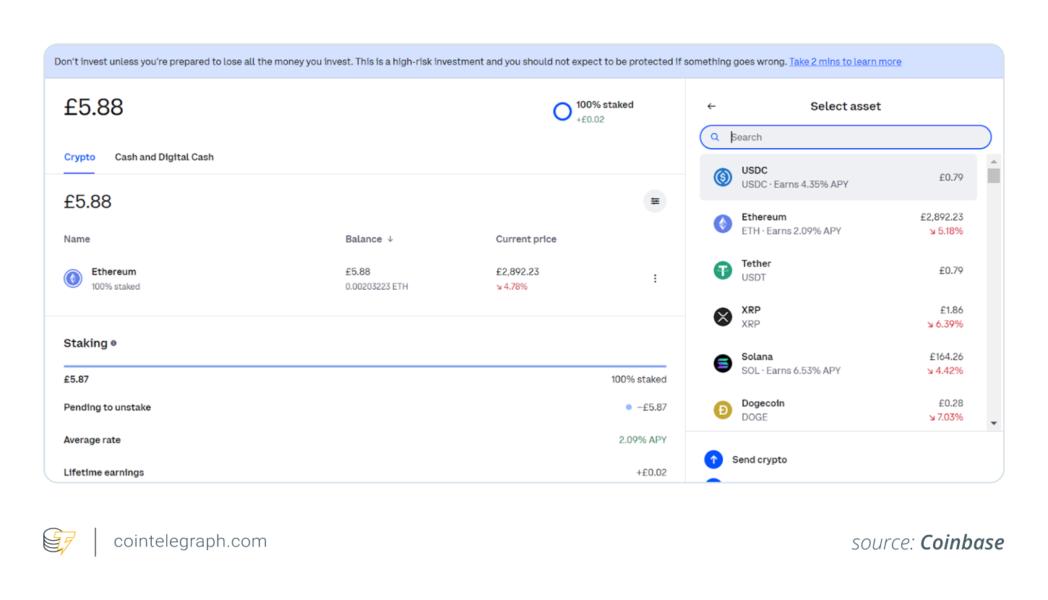Sort by the Balance column arrow
This screenshot has height=600, width=1048.
[x=390, y=239]
